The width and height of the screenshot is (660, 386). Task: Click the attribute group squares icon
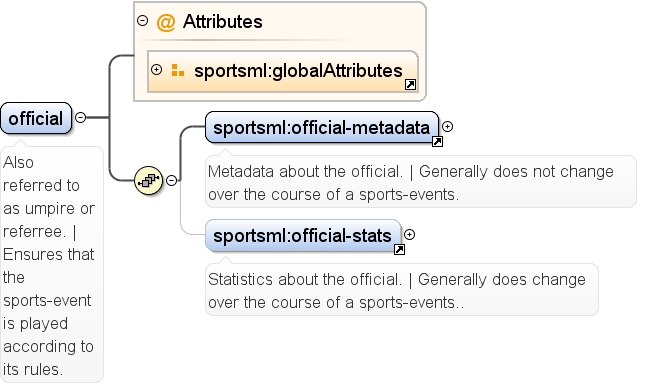(x=178, y=70)
